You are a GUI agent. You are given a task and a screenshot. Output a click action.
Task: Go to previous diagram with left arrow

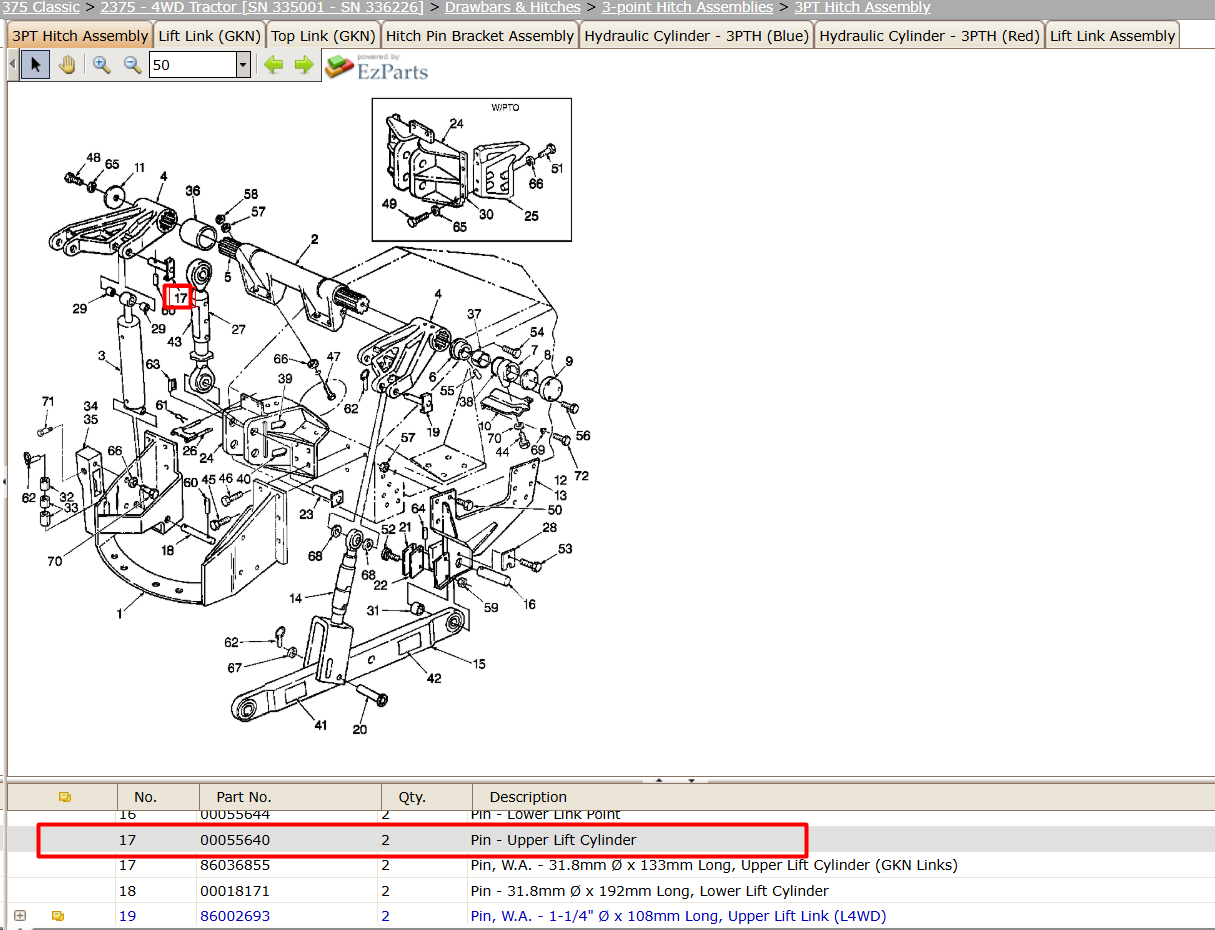click(273, 66)
